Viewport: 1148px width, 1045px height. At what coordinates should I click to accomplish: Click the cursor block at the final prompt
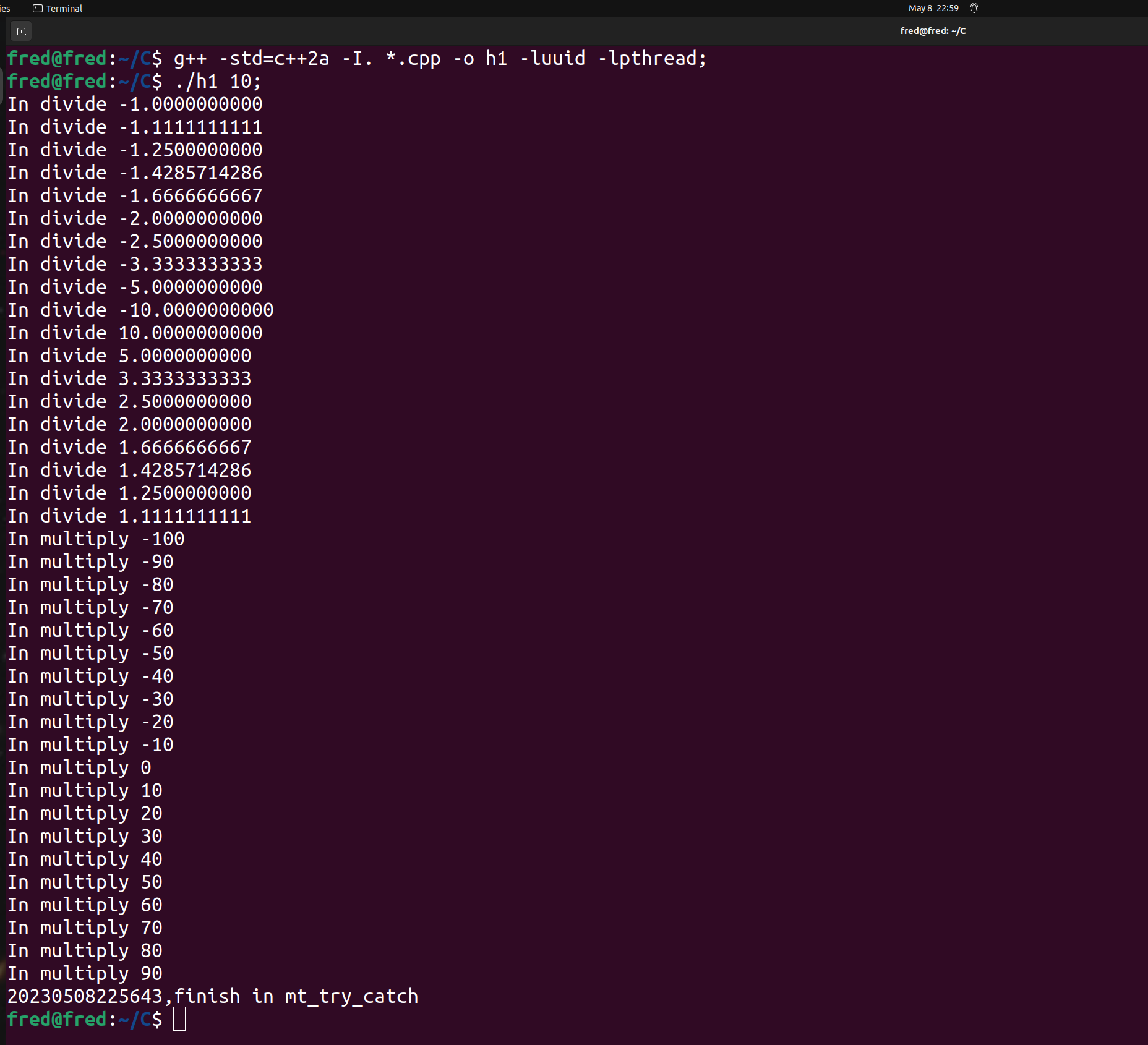179,1019
